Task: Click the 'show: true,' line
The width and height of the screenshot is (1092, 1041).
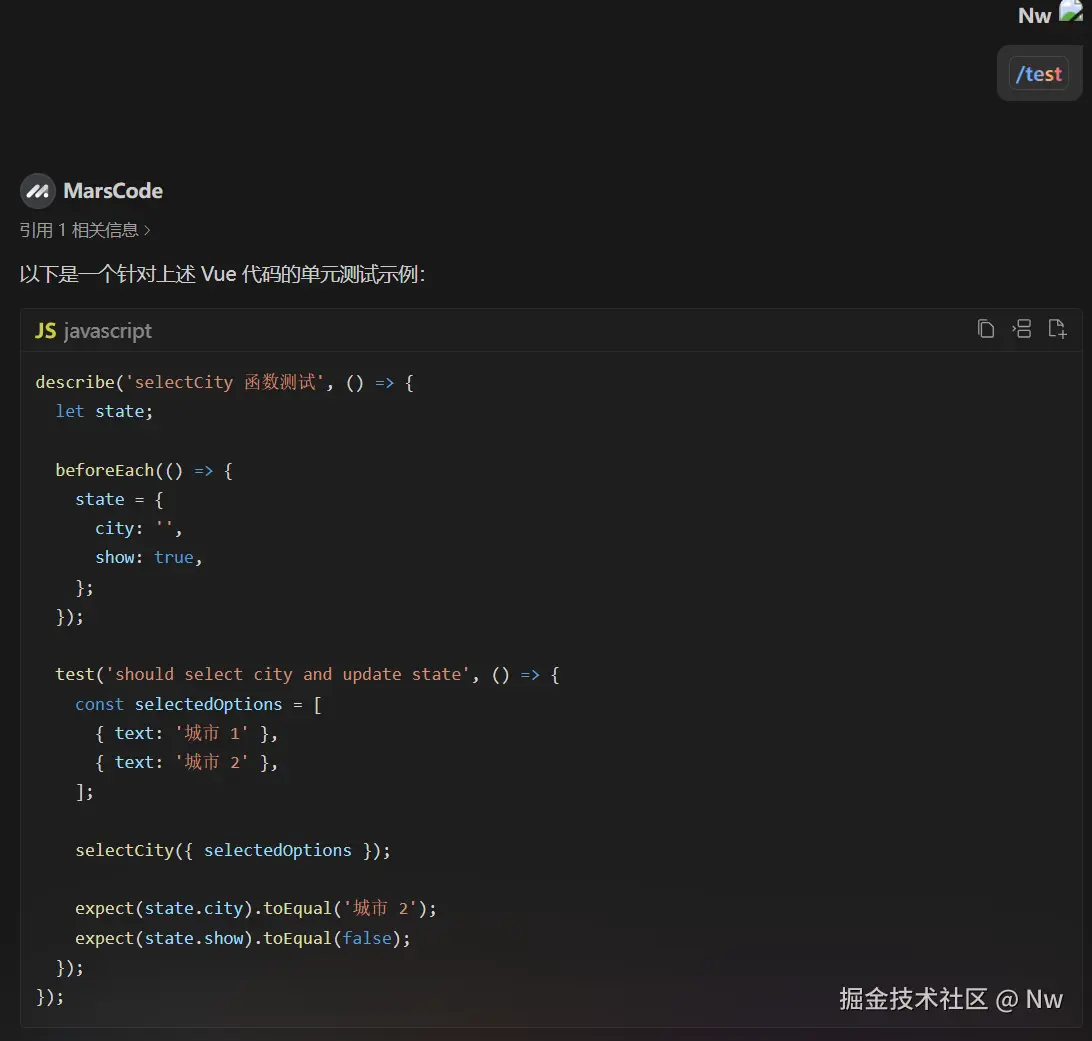Action: coord(149,558)
